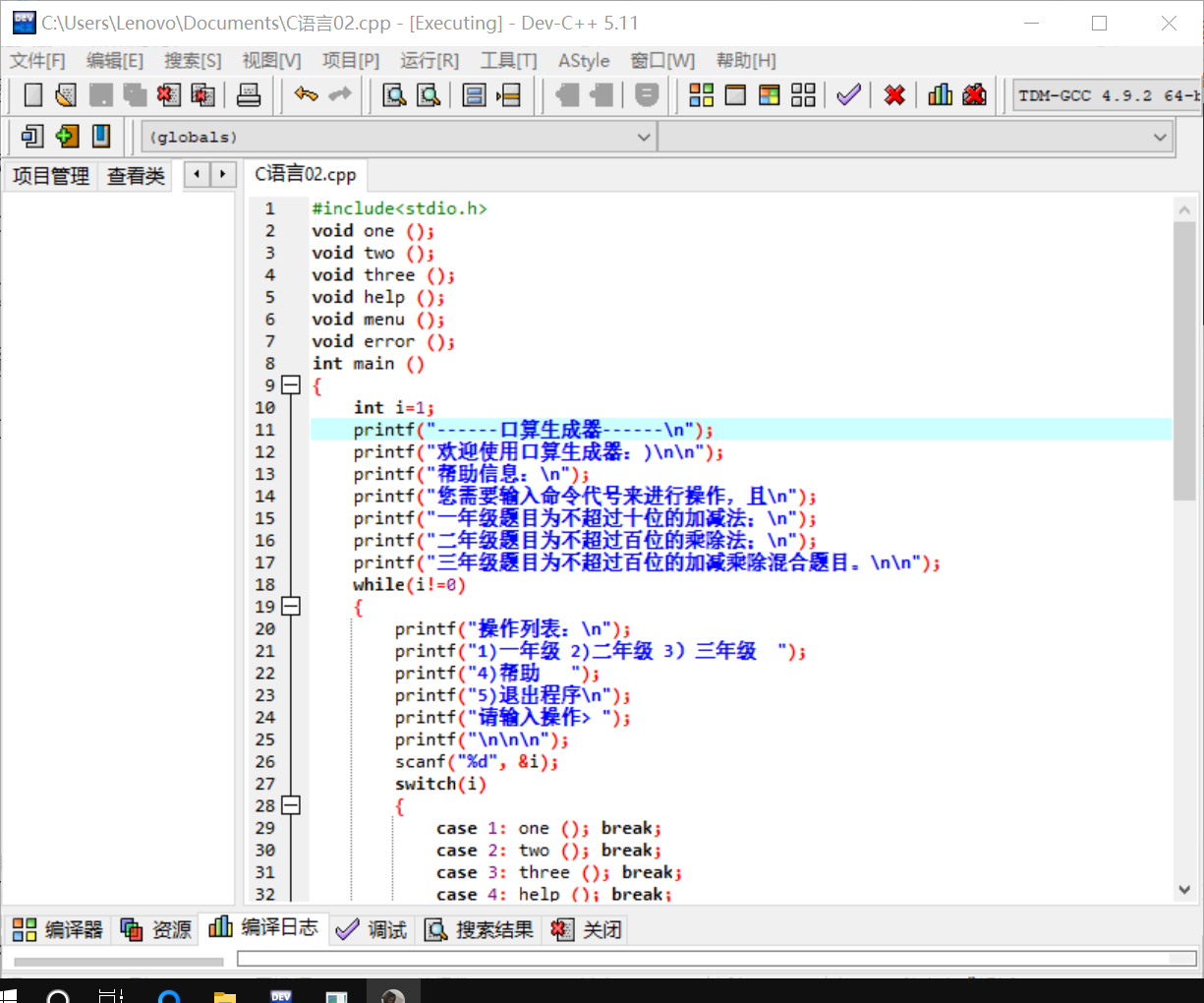Click the indent-style icon after search icons
Viewport: 1204px width, 1003px height.
508,94
